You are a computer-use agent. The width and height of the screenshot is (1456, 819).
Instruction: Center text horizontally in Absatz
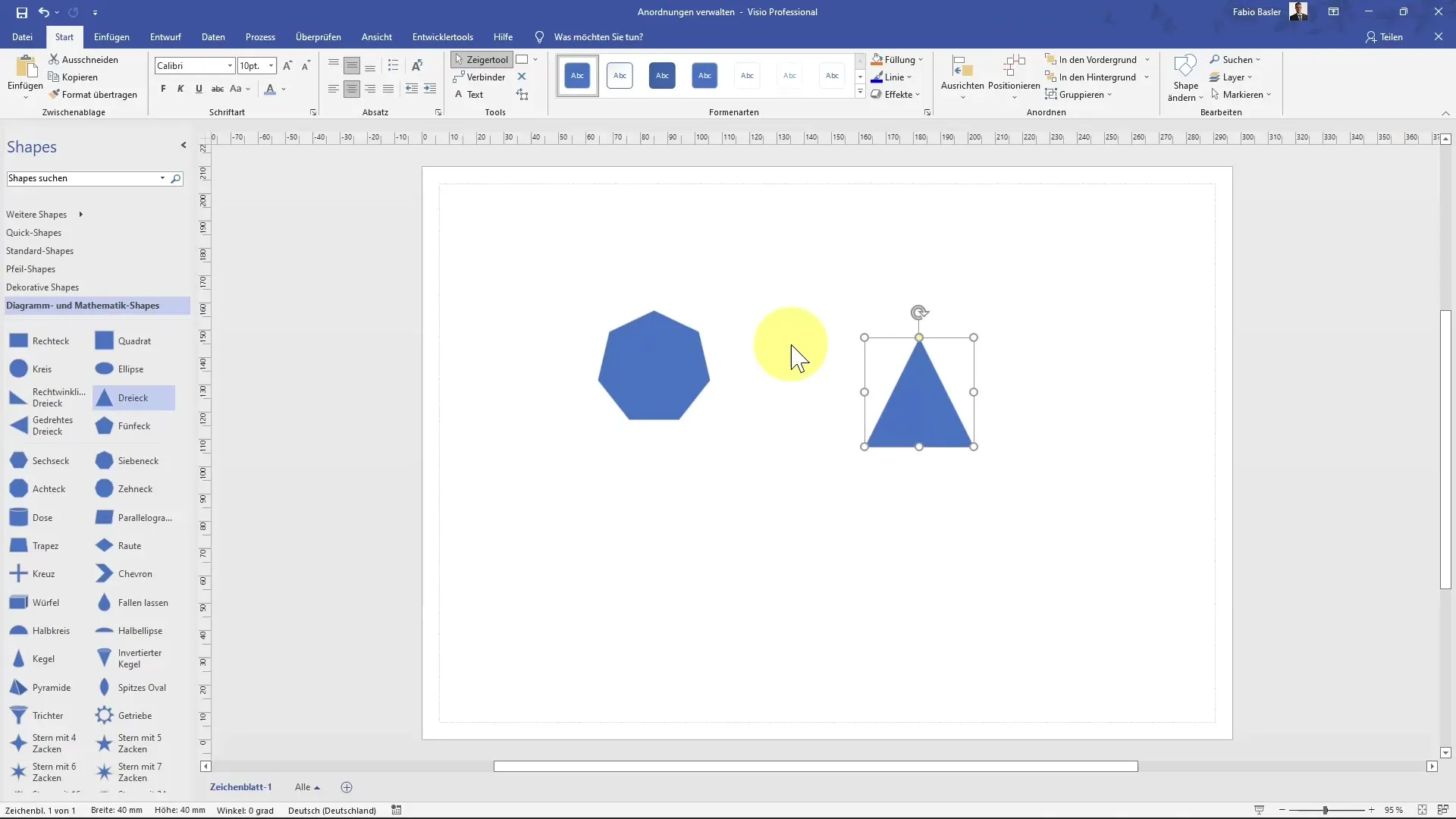pyautogui.click(x=352, y=89)
